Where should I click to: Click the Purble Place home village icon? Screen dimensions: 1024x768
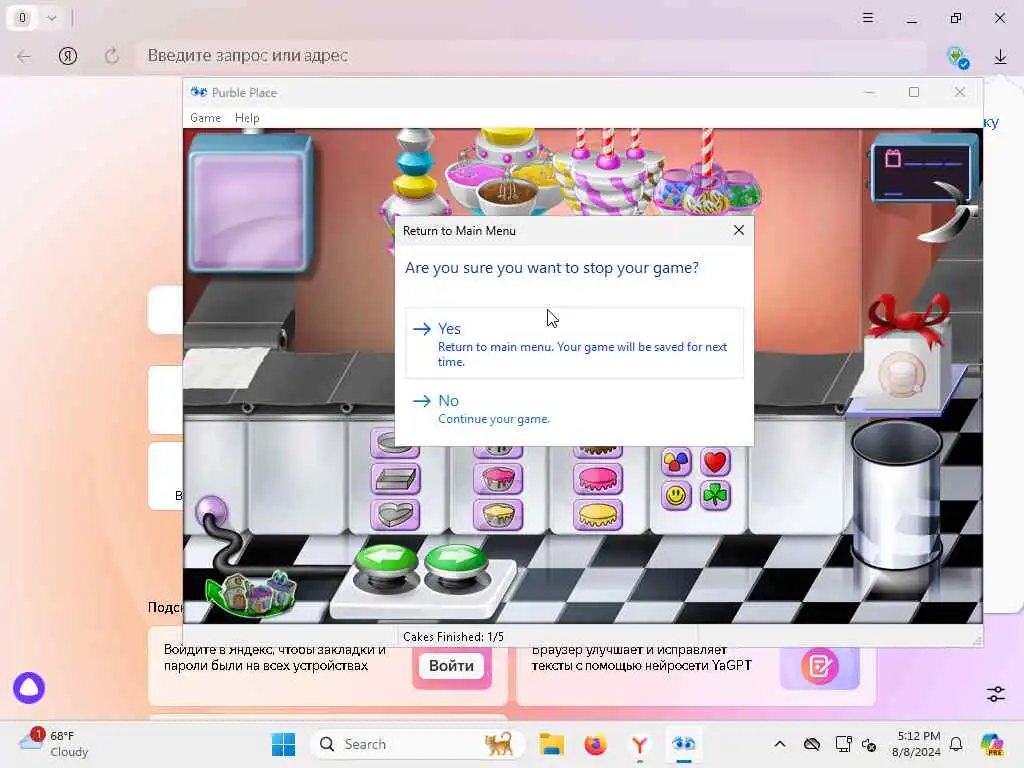pos(251,593)
